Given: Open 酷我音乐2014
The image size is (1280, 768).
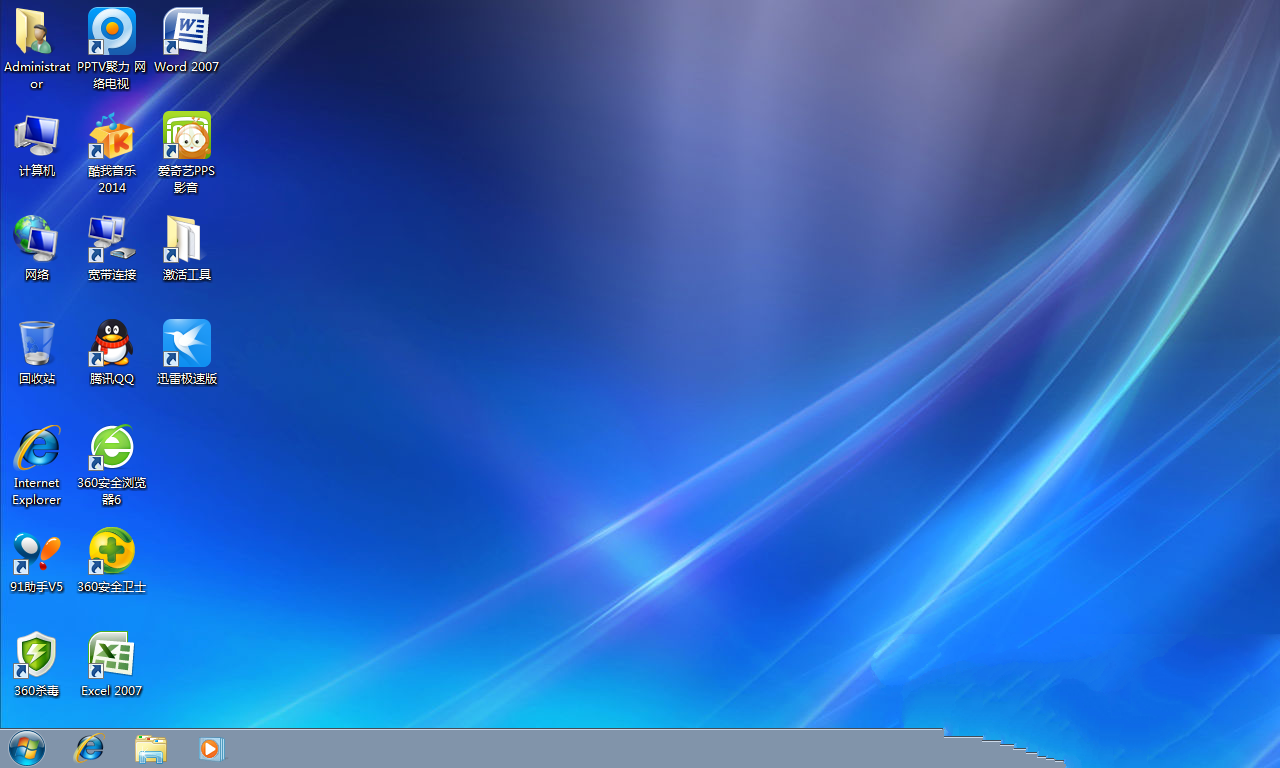Looking at the screenshot, I should click(x=111, y=136).
